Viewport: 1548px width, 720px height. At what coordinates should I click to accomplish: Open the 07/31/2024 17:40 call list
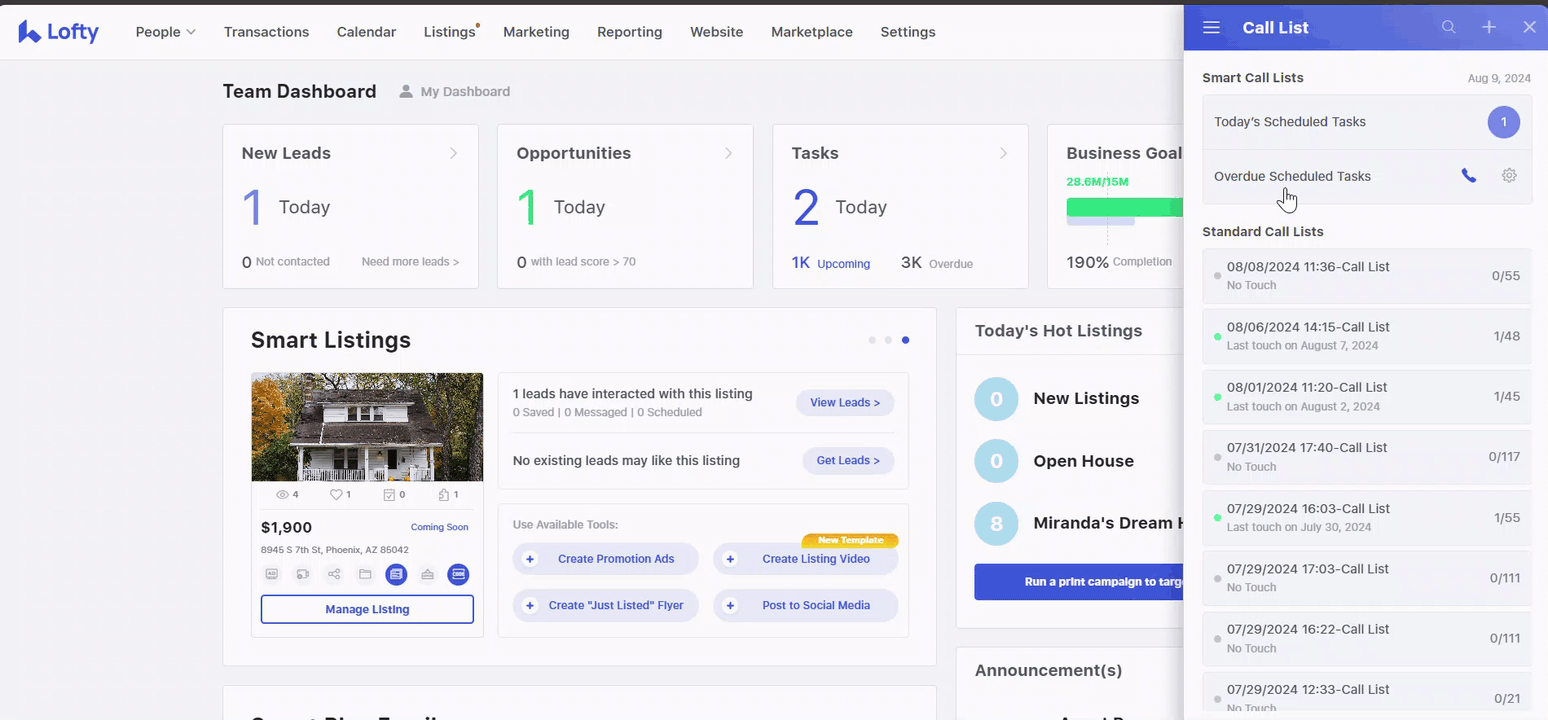1367,457
